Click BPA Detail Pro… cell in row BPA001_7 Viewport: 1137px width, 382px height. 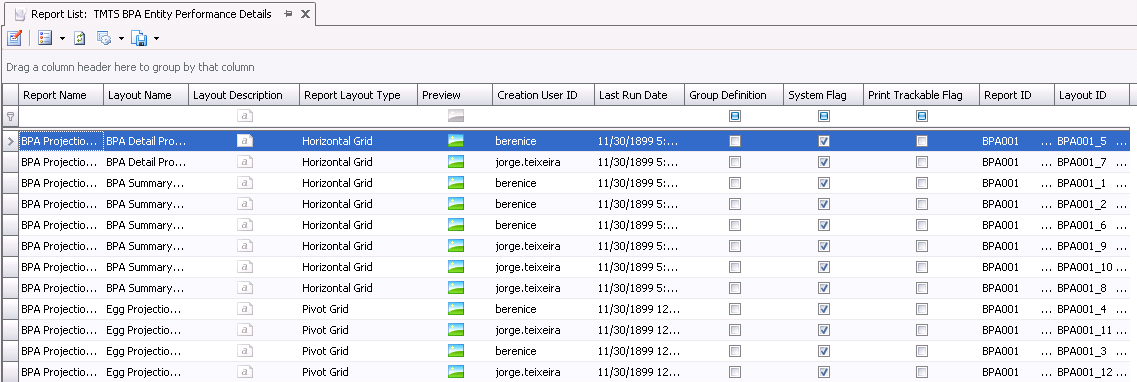pyautogui.click(x=146, y=162)
